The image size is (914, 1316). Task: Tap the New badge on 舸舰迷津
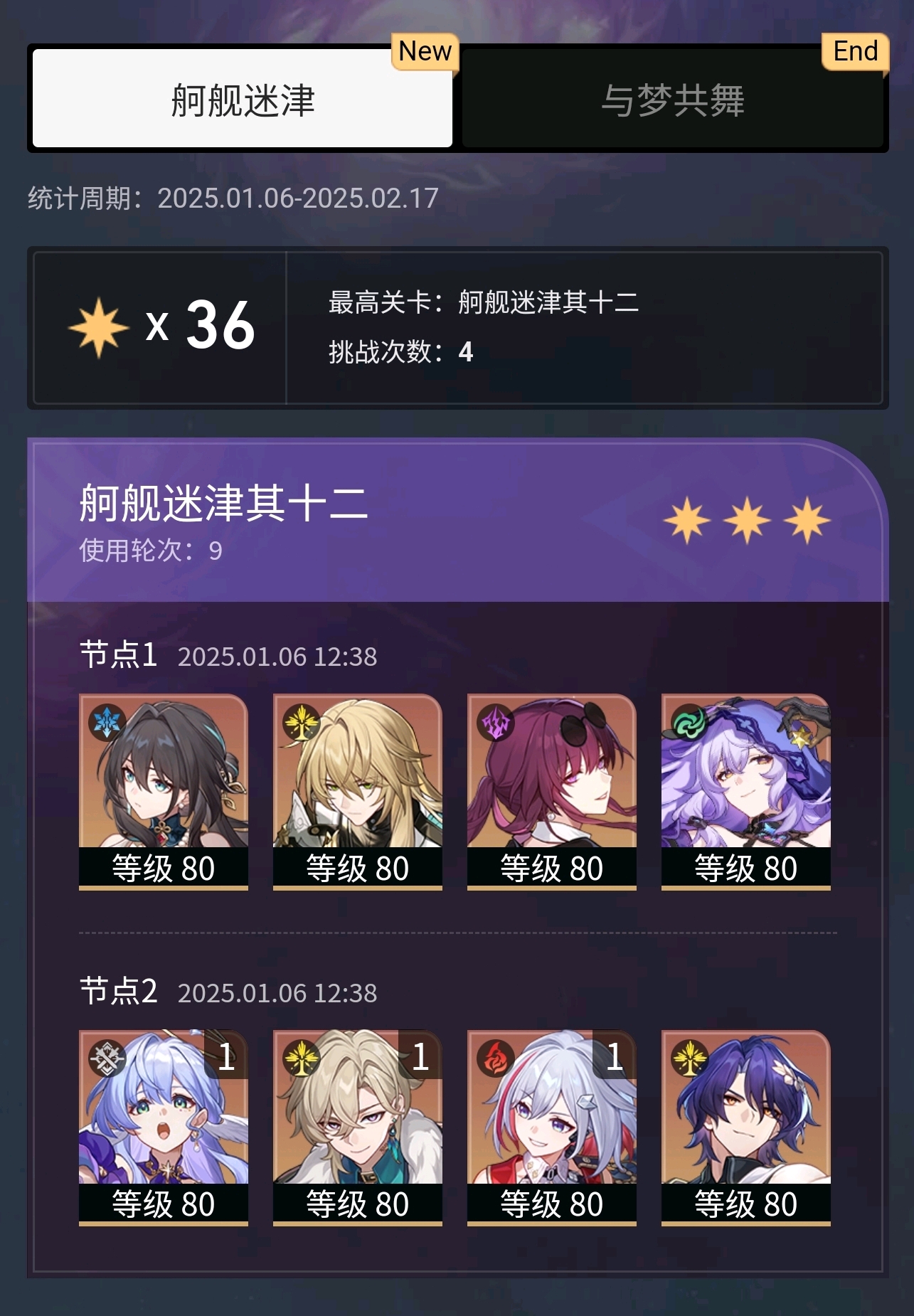[x=425, y=52]
